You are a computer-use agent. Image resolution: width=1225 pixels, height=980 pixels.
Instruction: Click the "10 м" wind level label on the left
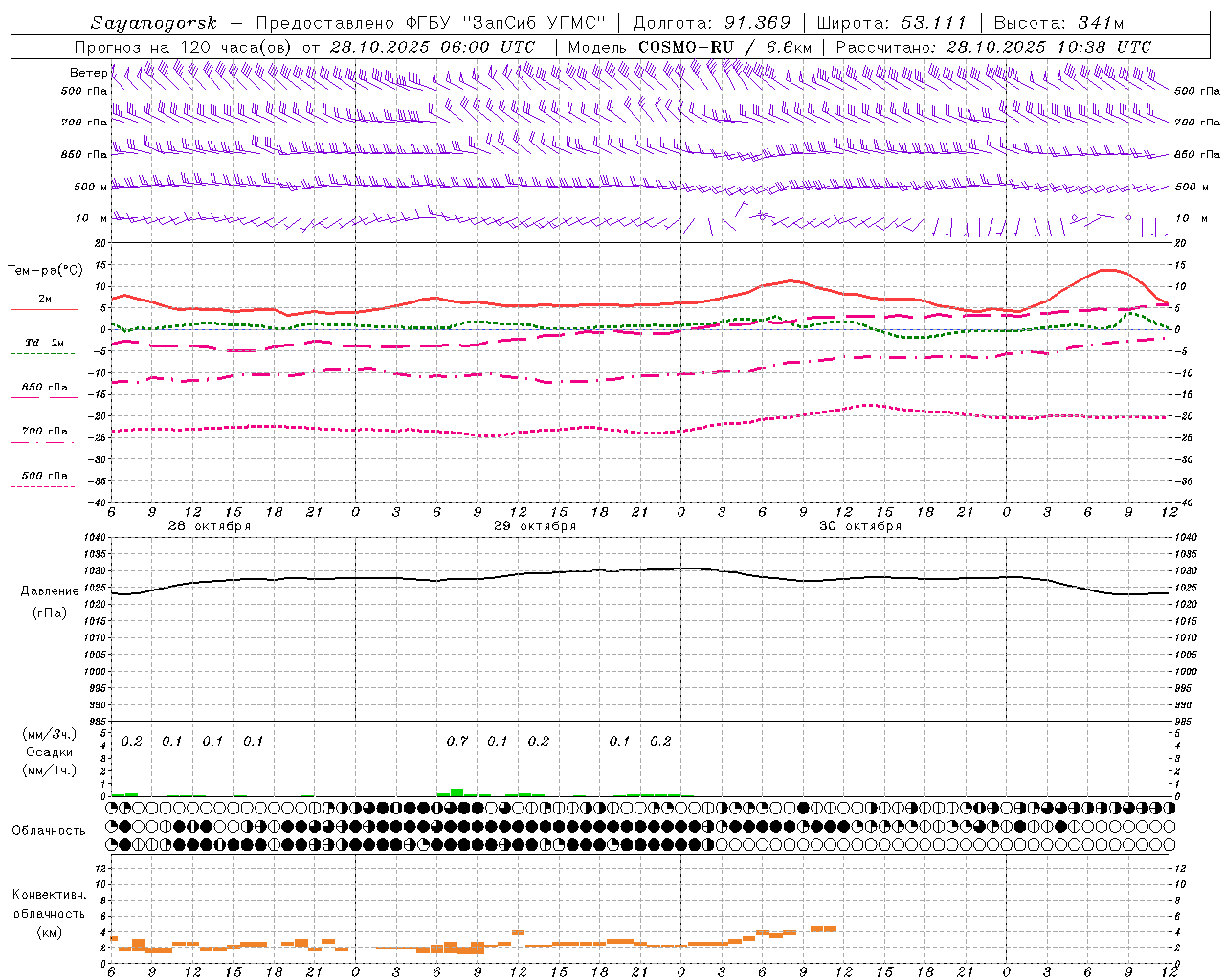click(91, 218)
